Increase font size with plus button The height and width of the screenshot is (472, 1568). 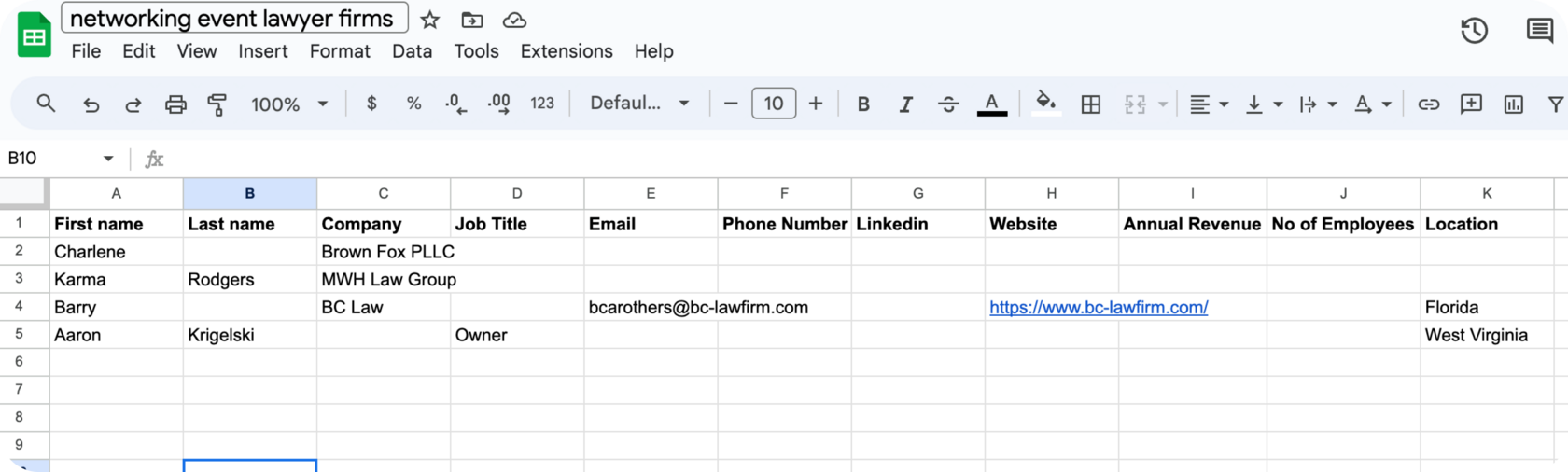click(816, 104)
